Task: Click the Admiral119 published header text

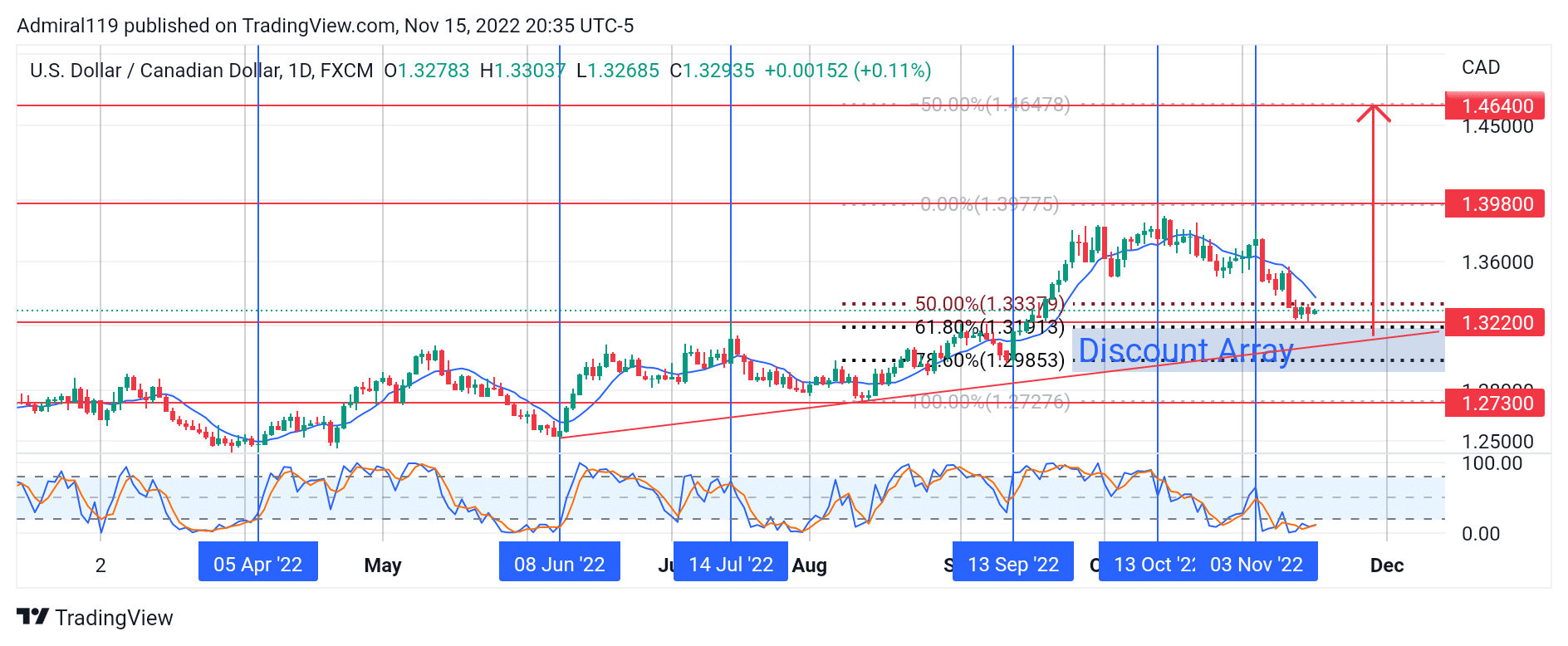Action: 326,26
